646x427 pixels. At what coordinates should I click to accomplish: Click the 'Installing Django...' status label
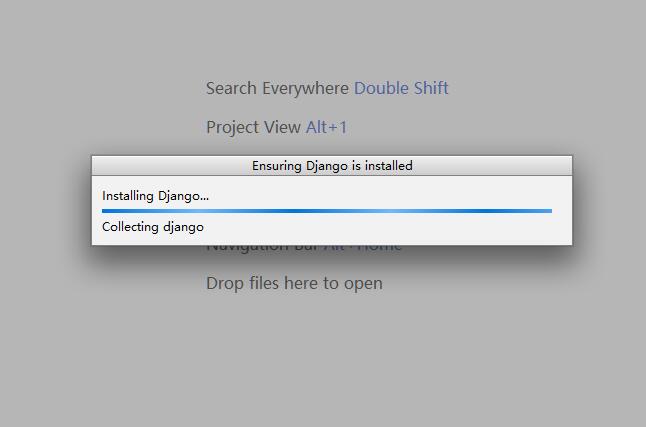pyautogui.click(x=155, y=196)
